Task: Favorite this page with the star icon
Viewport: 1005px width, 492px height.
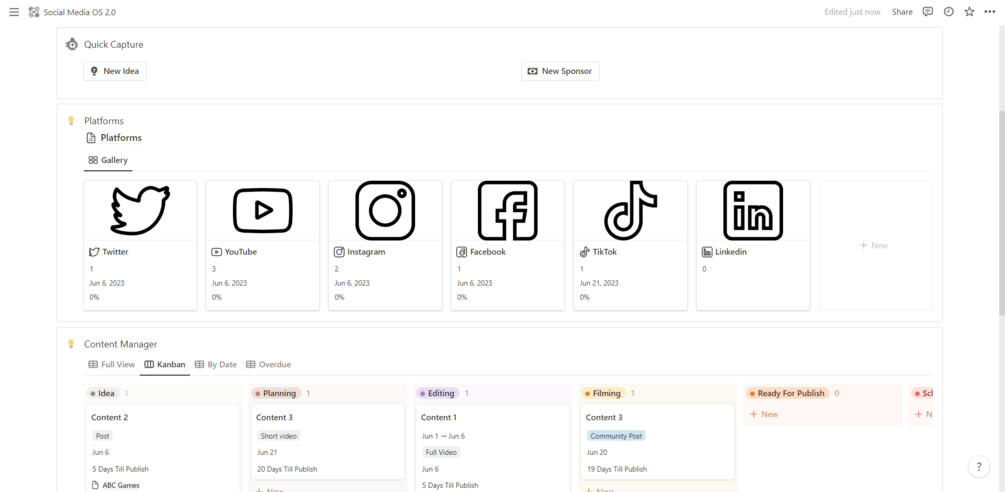Action: [x=969, y=12]
